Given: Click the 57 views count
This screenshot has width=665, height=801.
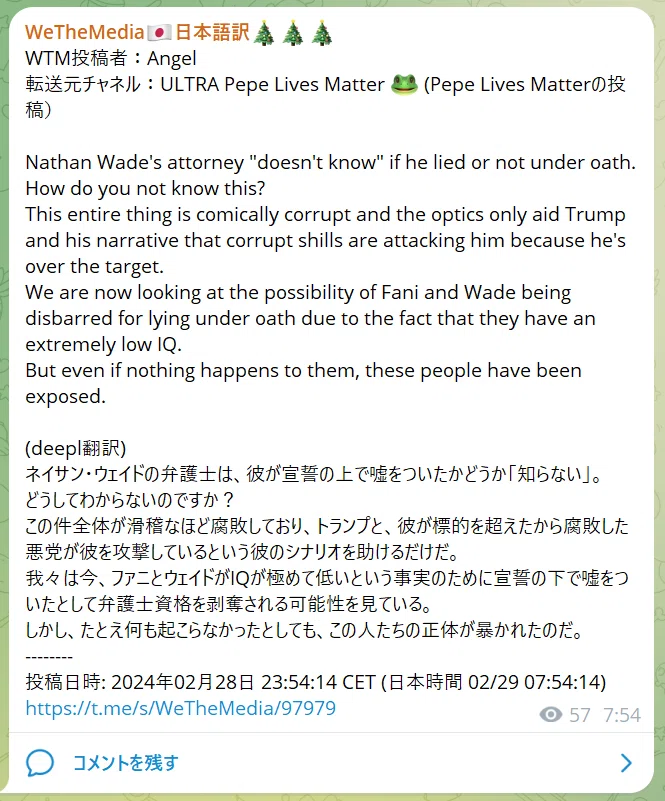Looking at the screenshot, I should click(x=580, y=715).
